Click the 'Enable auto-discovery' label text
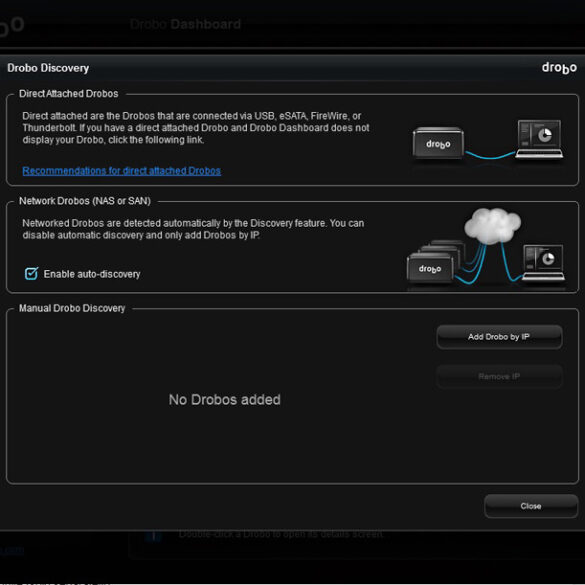The height and width of the screenshot is (585, 585). [x=92, y=274]
